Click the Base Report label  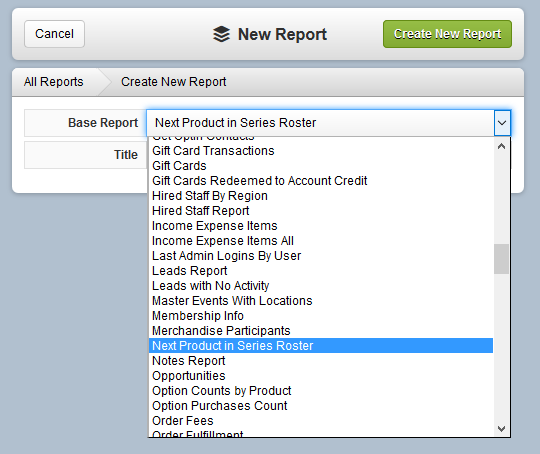(x=103, y=123)
